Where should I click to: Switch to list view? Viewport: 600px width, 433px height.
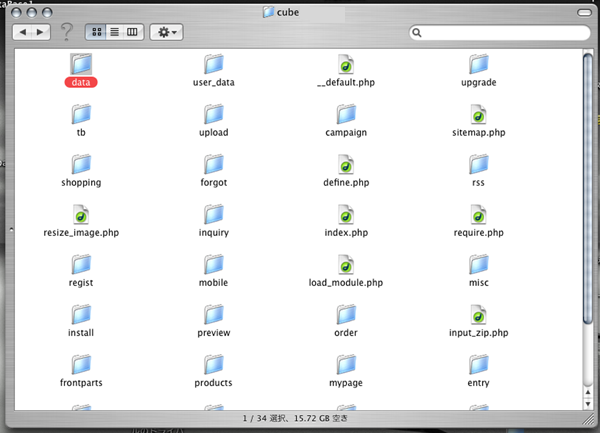coord(114,32)
